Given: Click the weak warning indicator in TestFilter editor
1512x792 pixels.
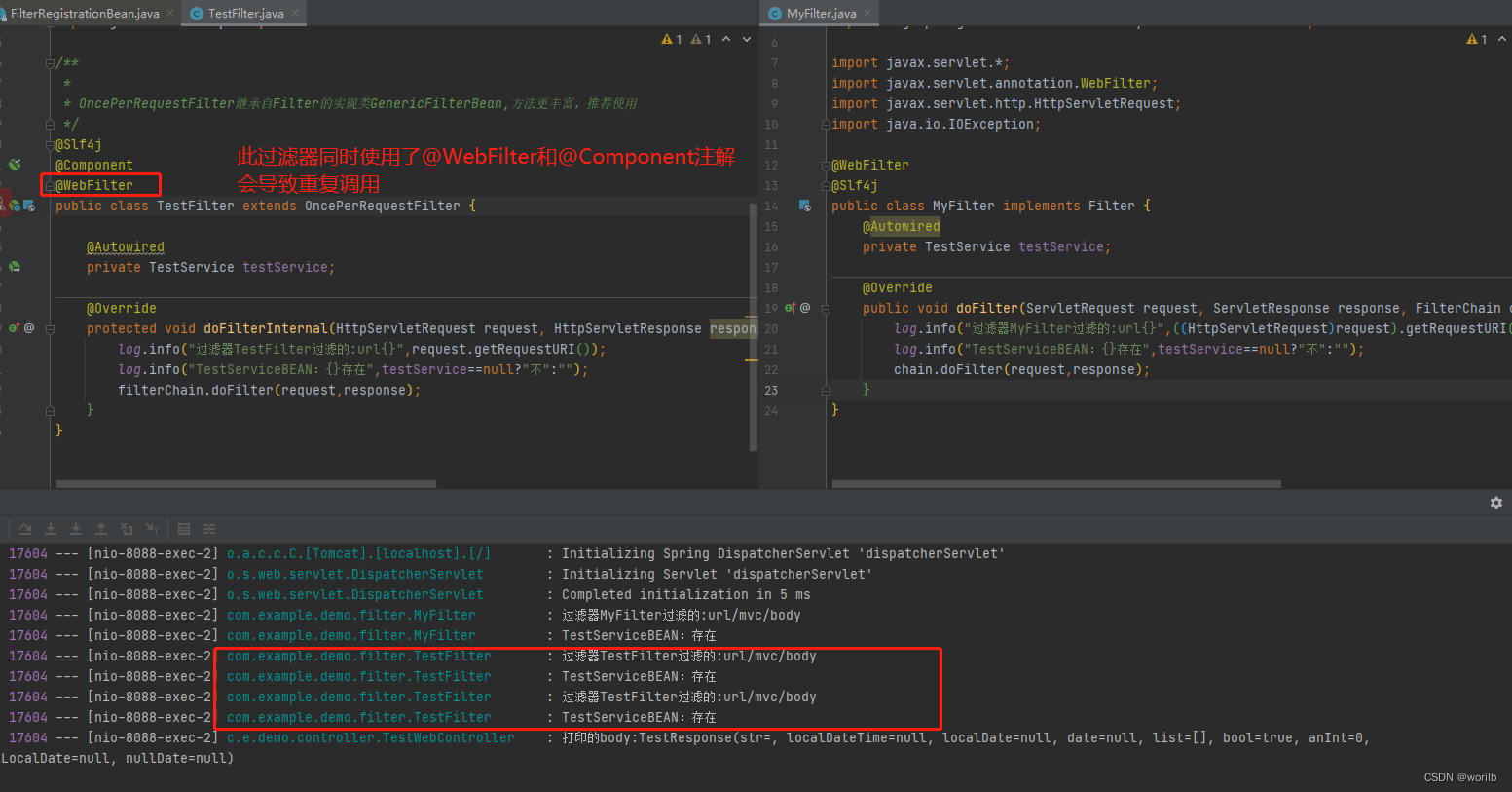Looking at the screenshot, I should pos(701,39).
